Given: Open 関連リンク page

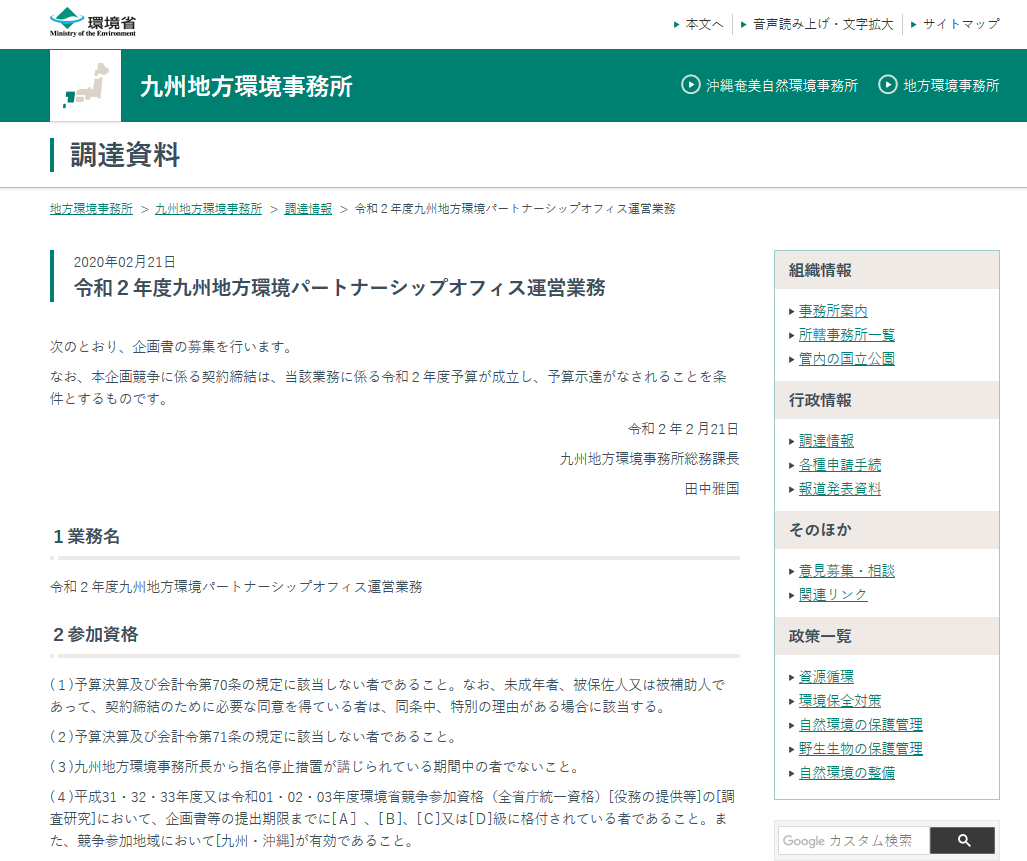Looking at the screenshot, I should point(830,594).
